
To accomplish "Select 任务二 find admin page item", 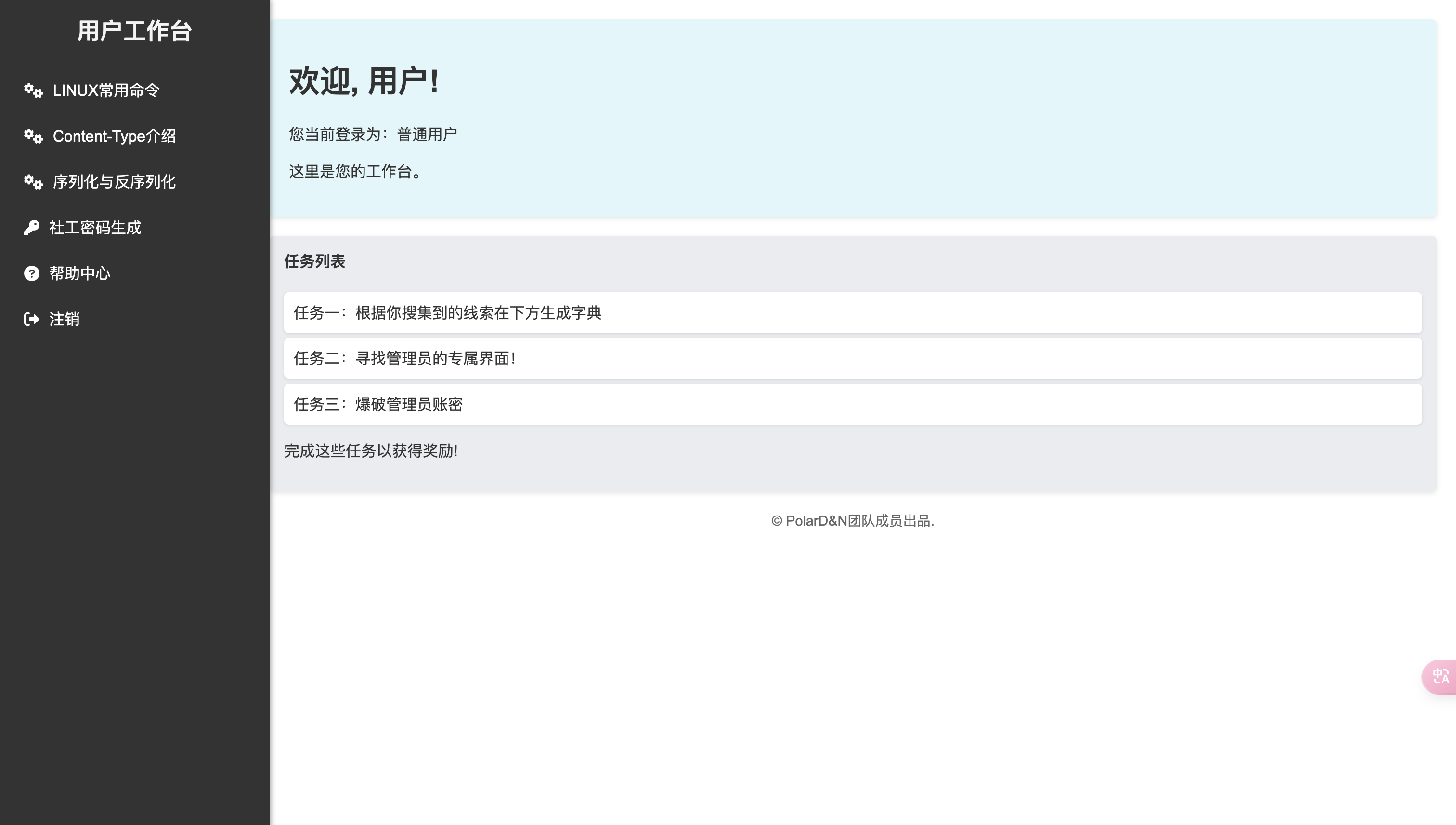I will pyautogui.click(x=404, y=359).
